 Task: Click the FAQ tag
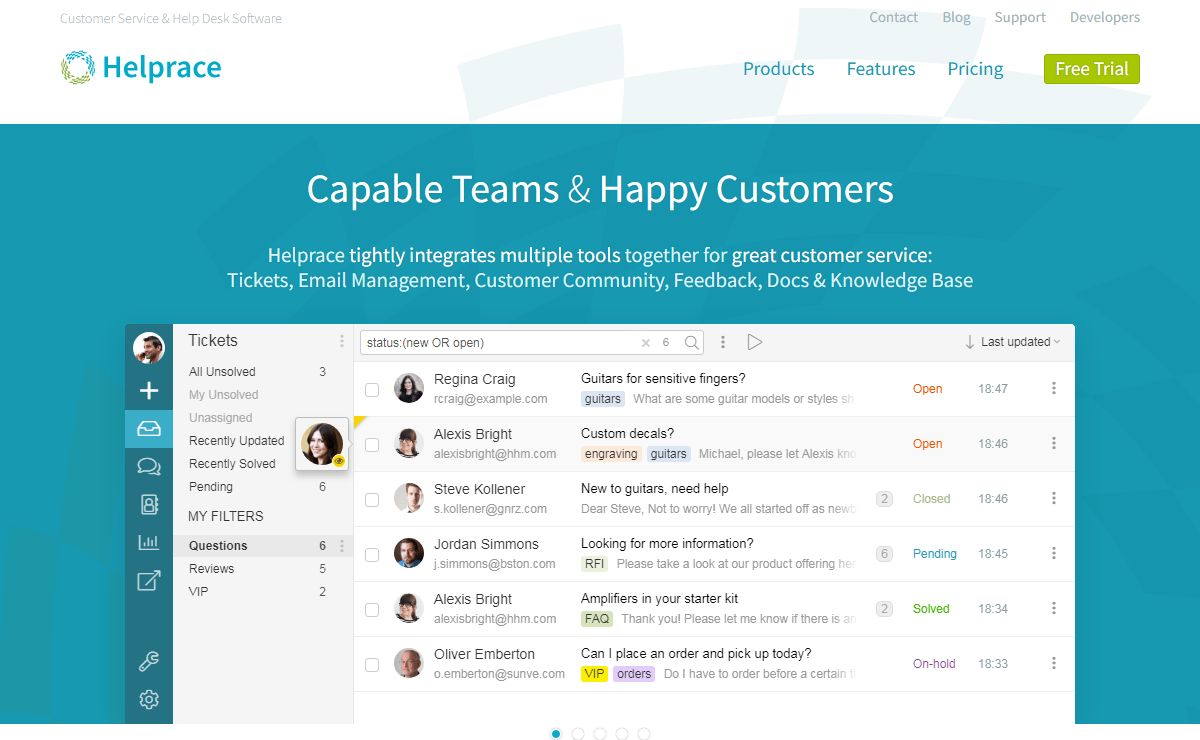tap(597, 619)
